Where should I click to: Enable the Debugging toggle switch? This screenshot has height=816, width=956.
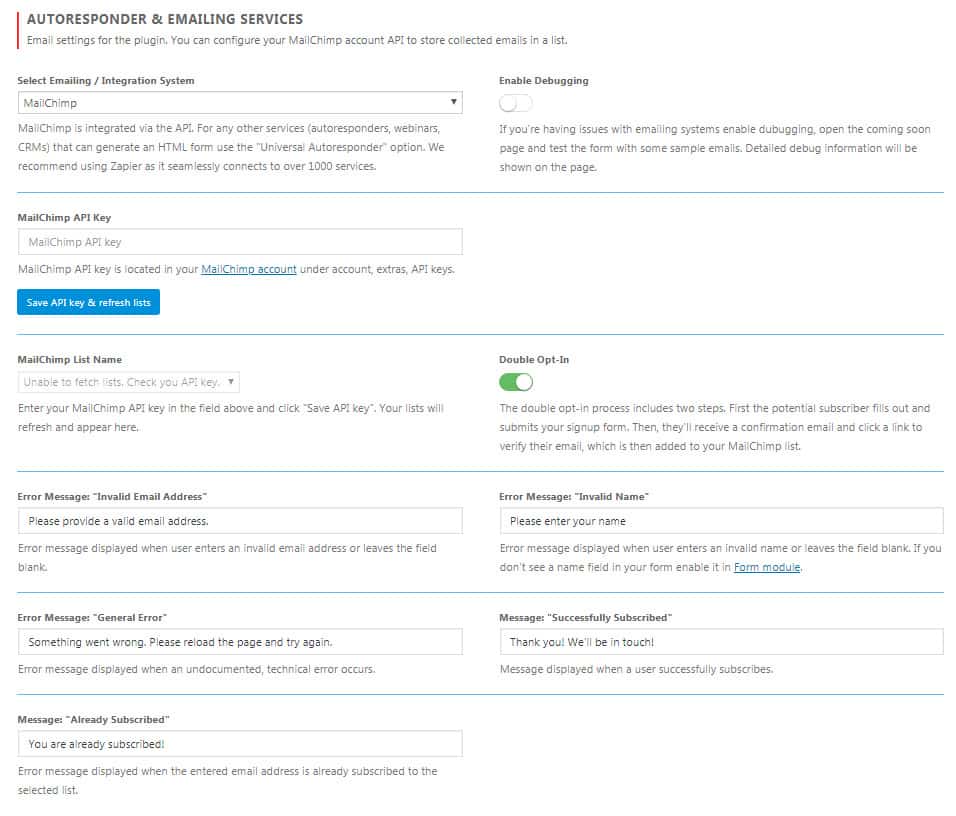(x=515, y=104)
